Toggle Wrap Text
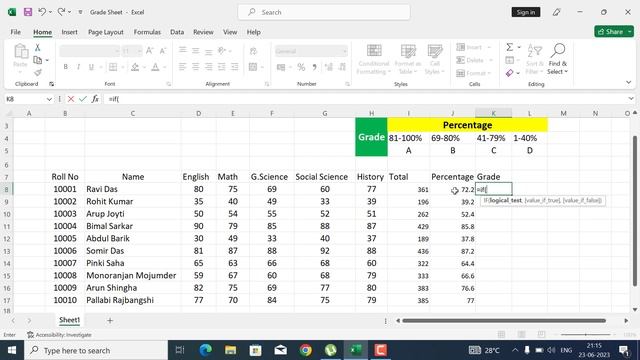This screenshot has width=640, height=360. (x=253, y=51)
